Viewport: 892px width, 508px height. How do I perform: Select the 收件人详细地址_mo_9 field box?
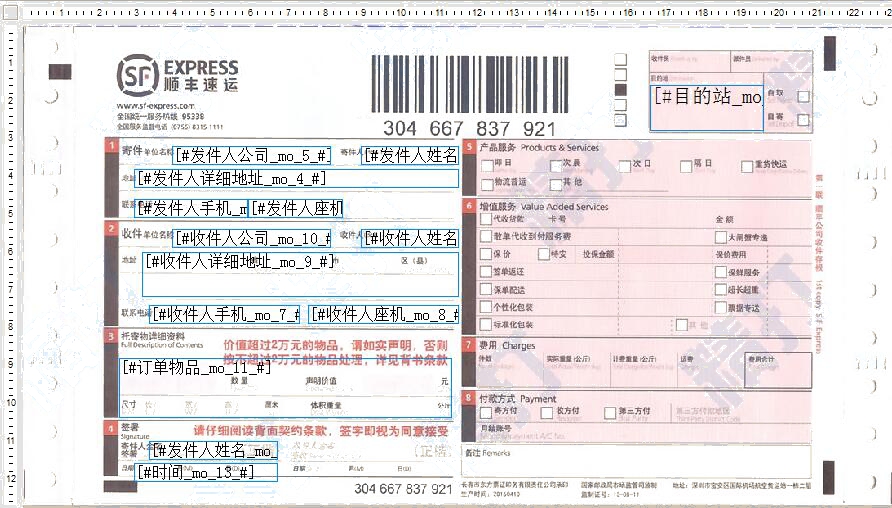300,274
